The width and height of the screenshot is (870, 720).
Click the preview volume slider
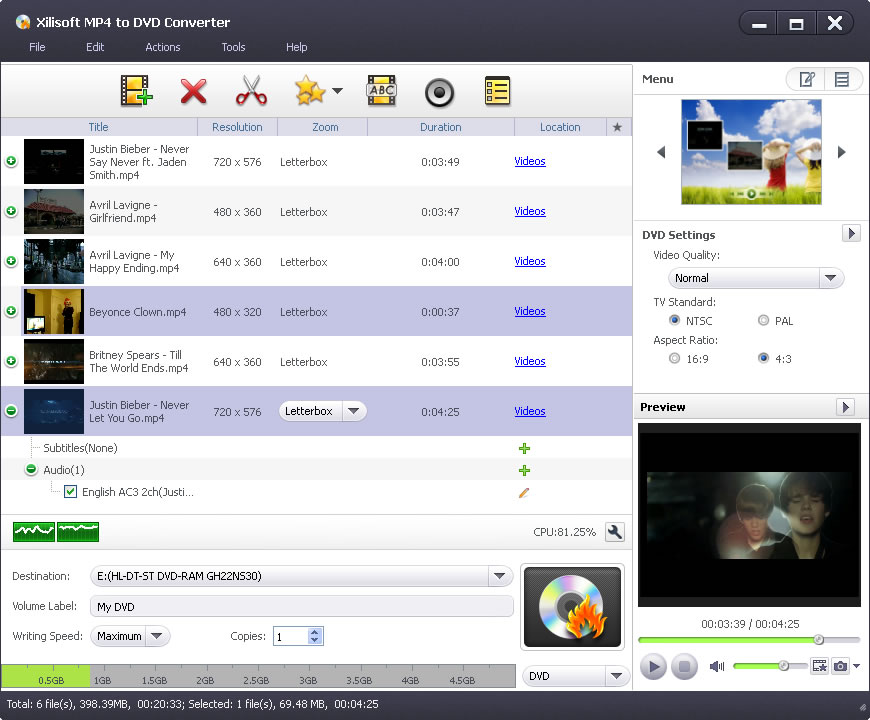[x=768, y=666]
